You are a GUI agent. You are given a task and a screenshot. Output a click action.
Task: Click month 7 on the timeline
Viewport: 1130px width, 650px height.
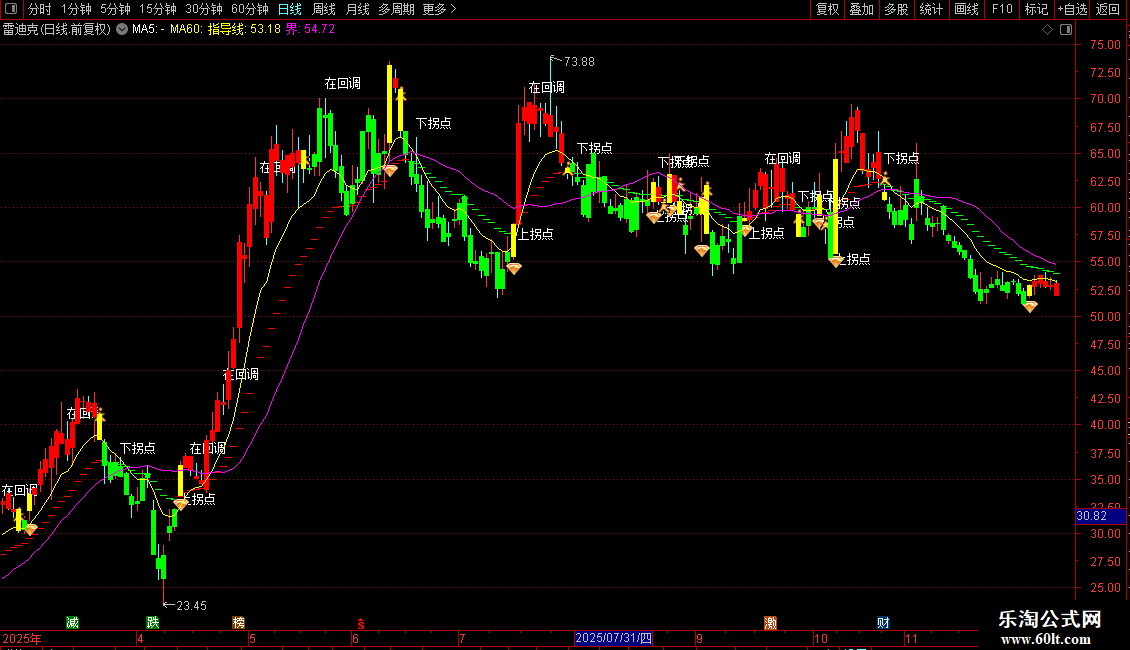[x=462, y=638]
